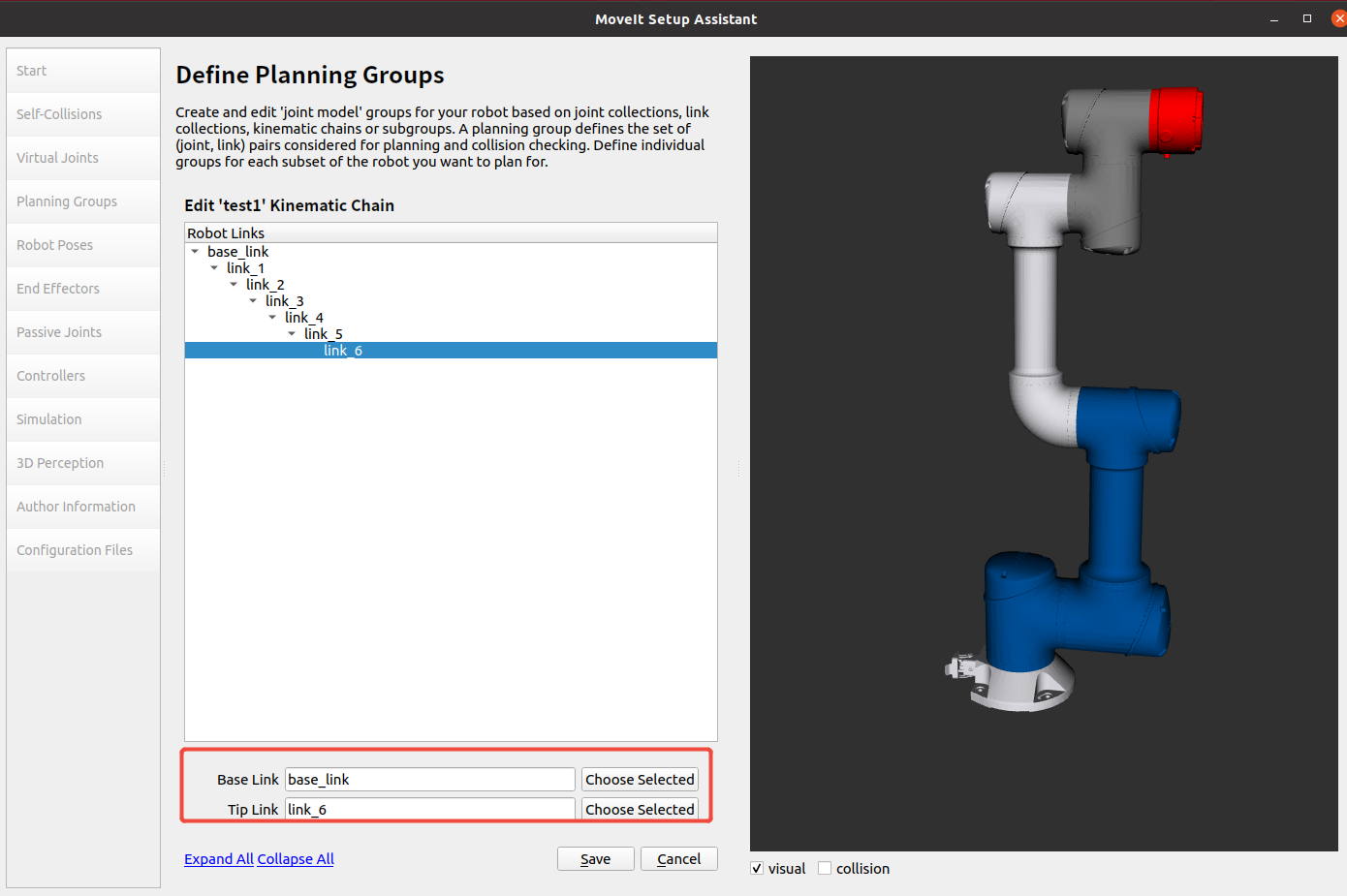The width and height of the screenshot is (1347, 896).
Task: Open Robot Poses section
Action: [x=83, y=245]
